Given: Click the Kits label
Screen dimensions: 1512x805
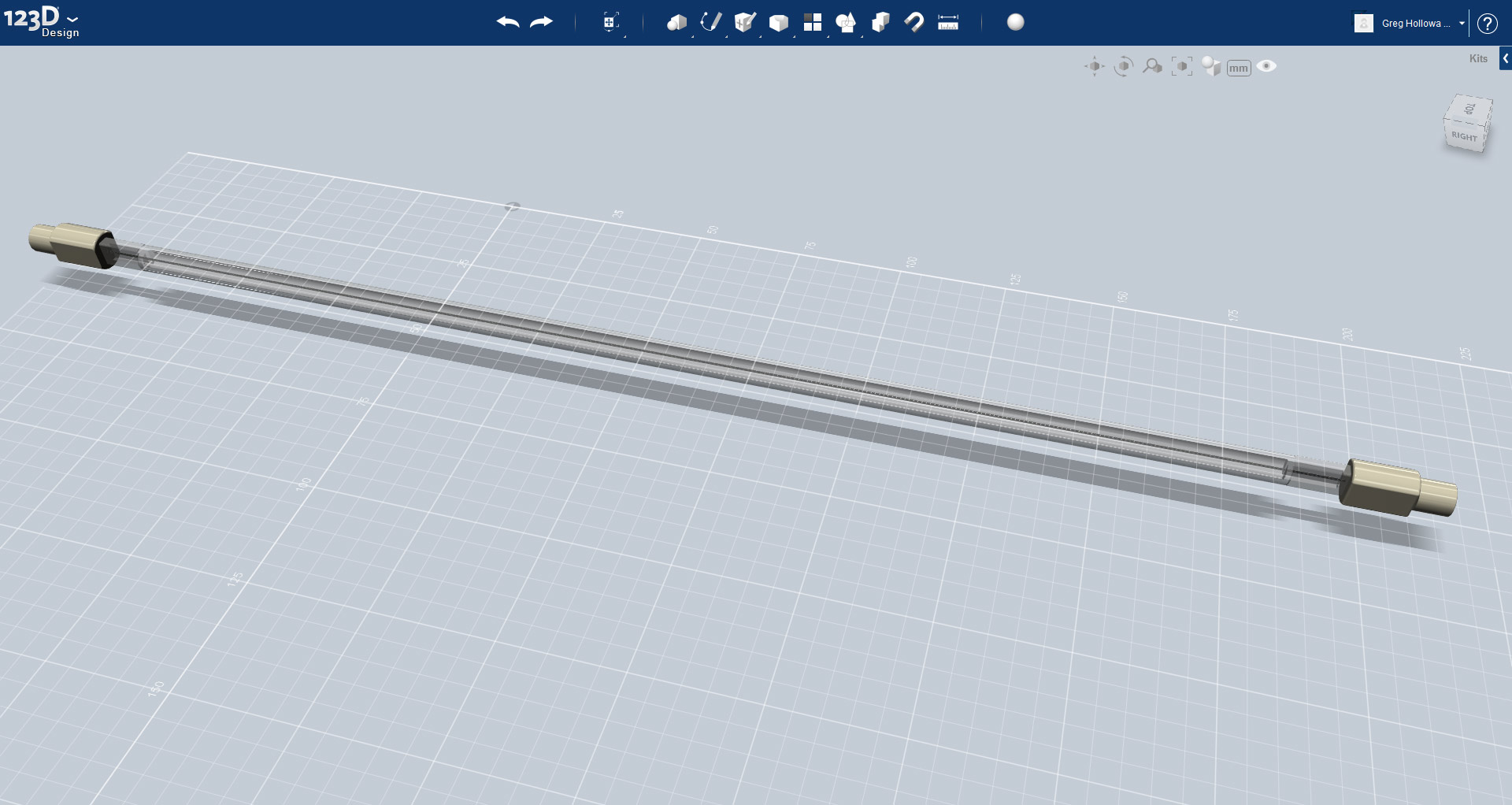Looking at the screenshot, I should tap(1478, 58).
